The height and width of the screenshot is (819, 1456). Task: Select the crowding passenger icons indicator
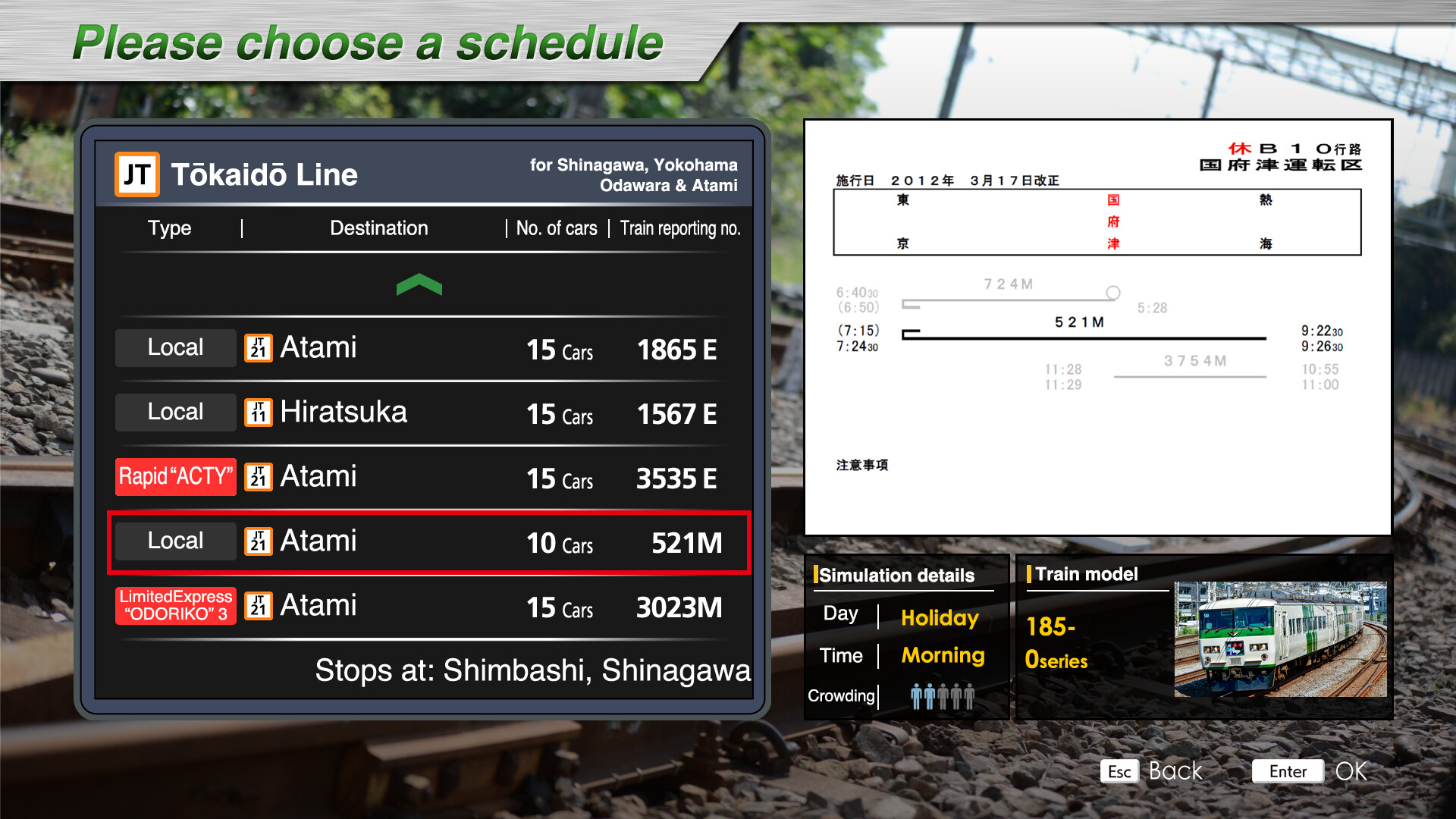tap(943, 695)
